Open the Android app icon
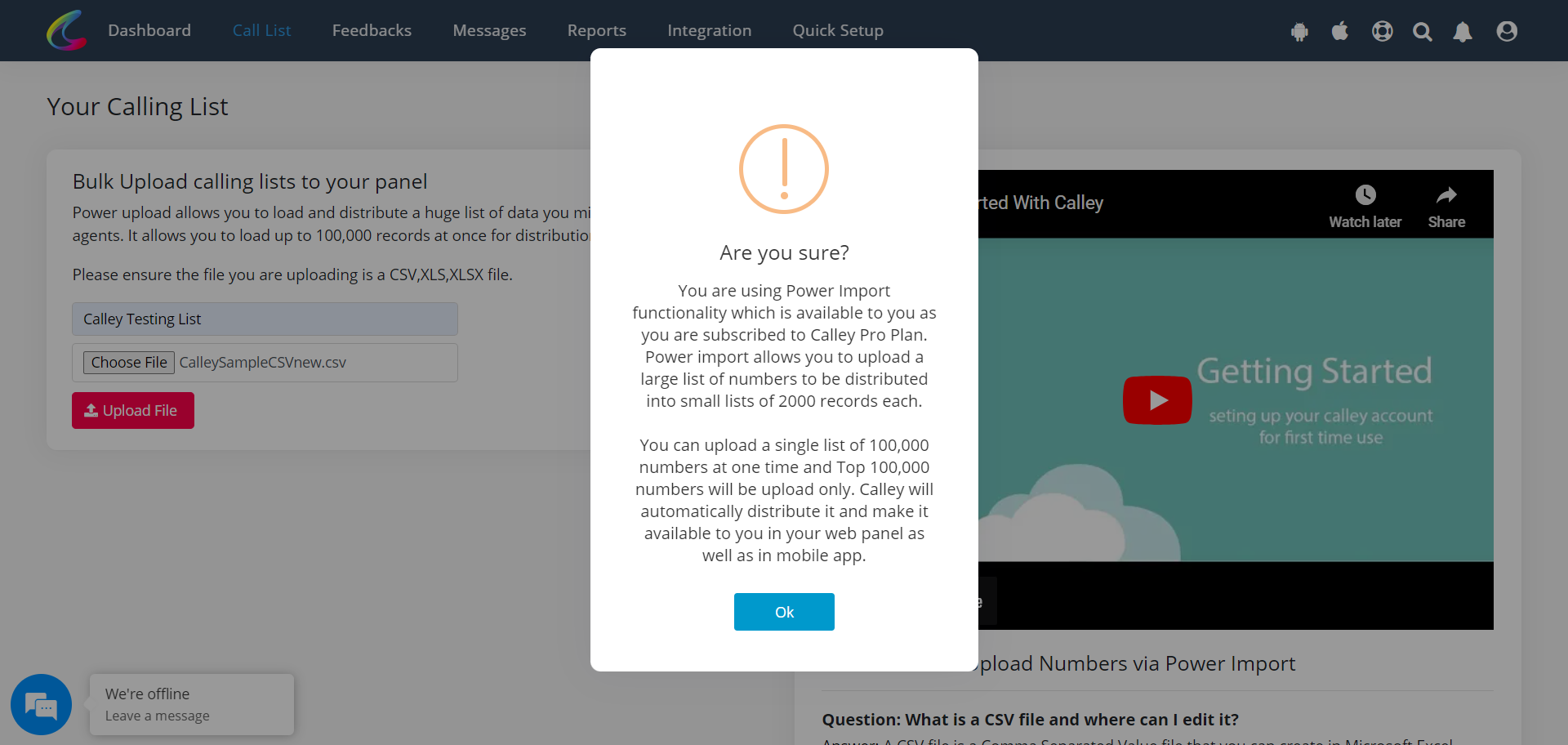Viewport: 1568px width, 745px height. (x=1299, y=31)
